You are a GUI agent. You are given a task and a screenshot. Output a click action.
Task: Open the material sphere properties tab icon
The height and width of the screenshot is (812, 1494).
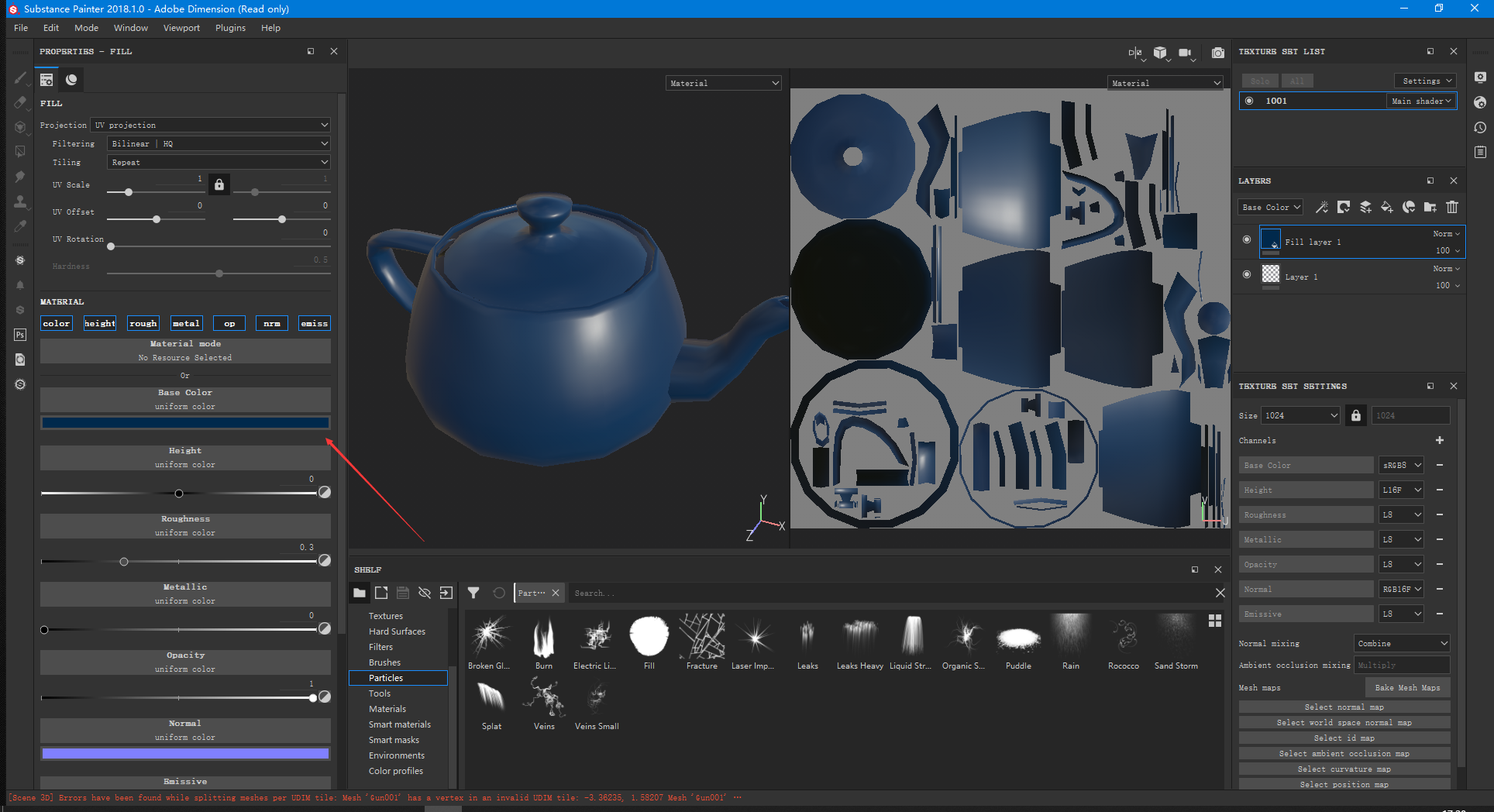(x=71, y=79)
